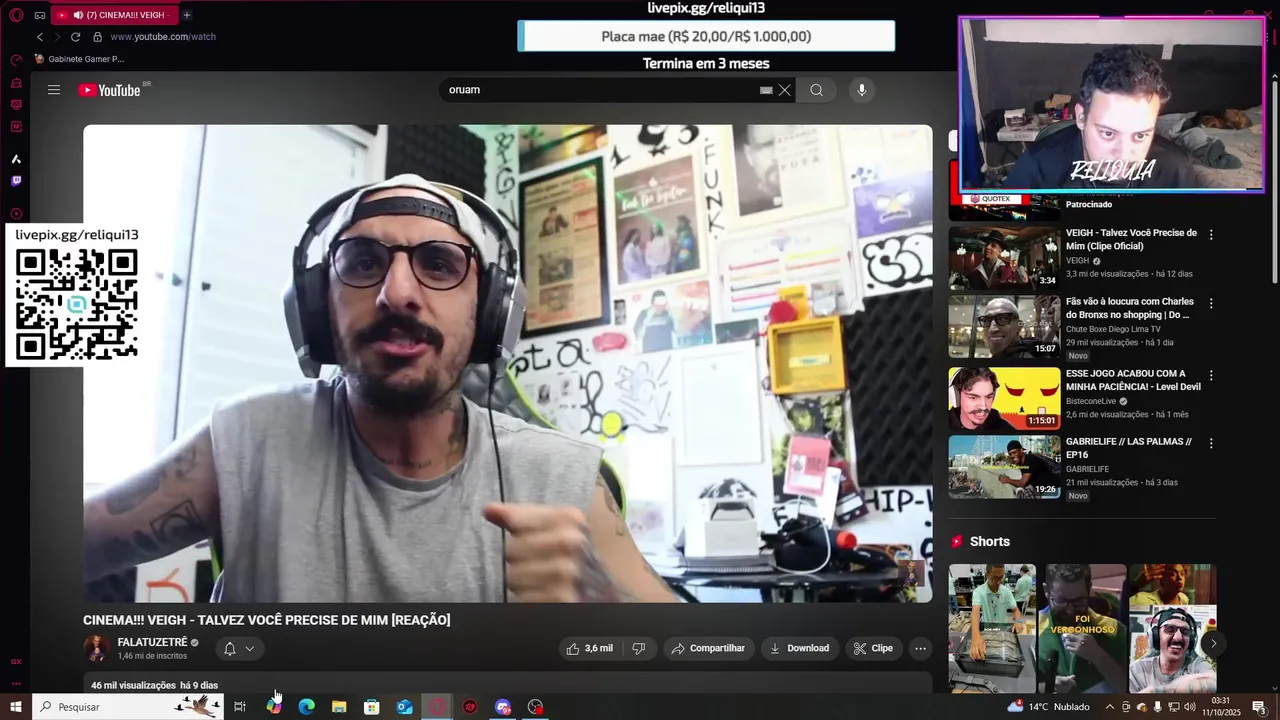Screen dimensions: 1280x720
Task: Open a new browser tab
Action: [186, 15]
